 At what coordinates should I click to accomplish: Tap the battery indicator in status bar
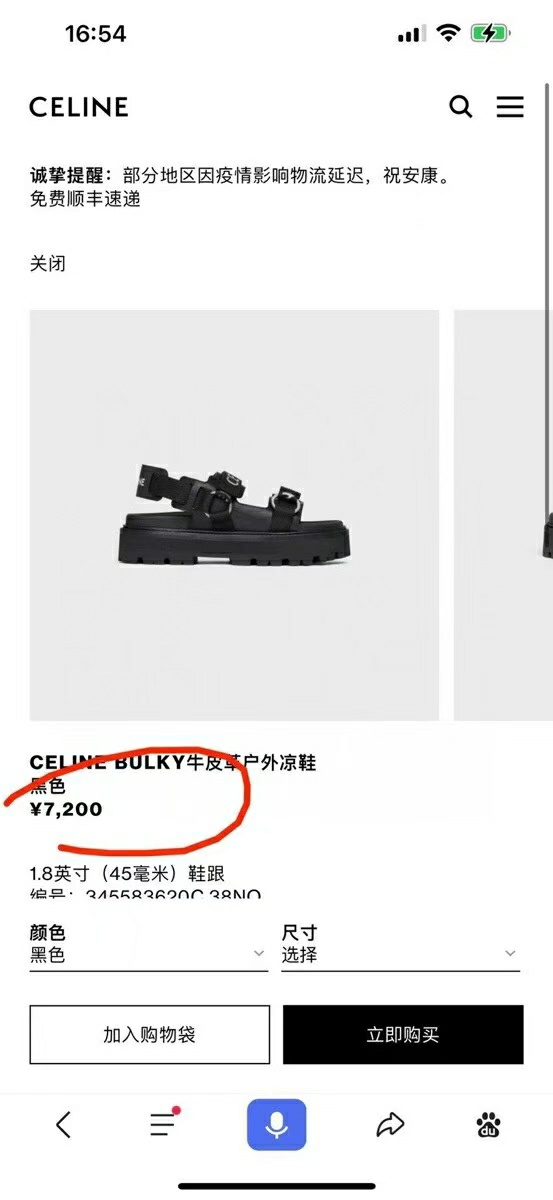click(491, 34)
